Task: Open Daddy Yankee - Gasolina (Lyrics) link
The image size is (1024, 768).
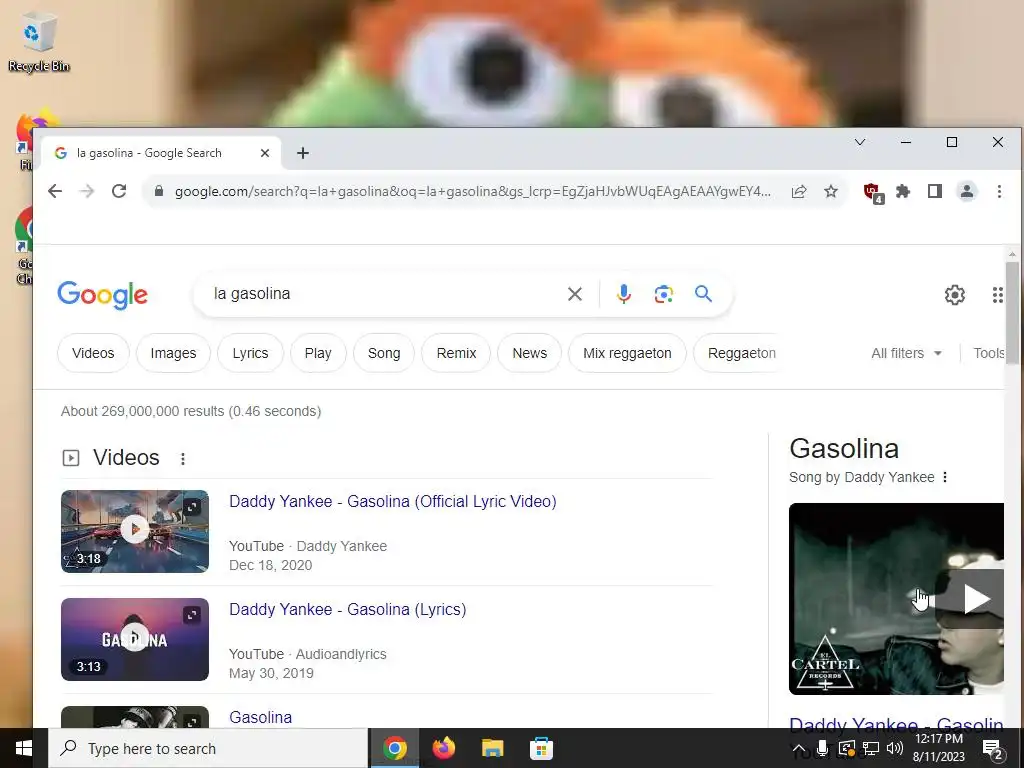Action: pyautogui.click(x=347, y=609)
